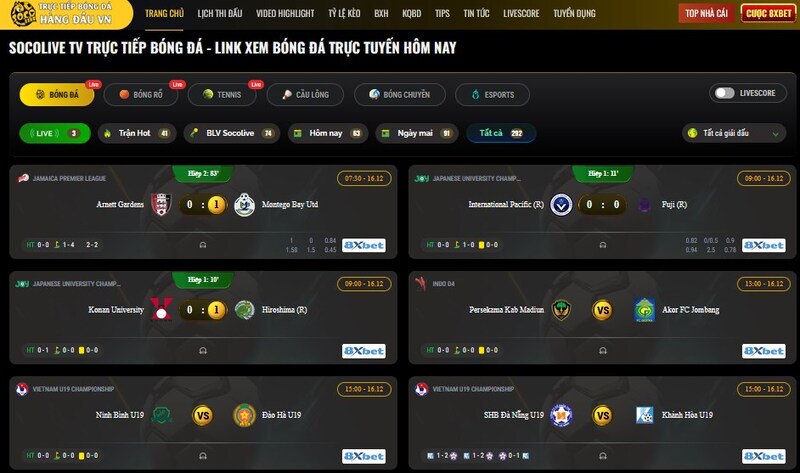Select the Hôm nay filter tab
The height and width of the screenshot is (473, 800).
(x=328, y=133)
